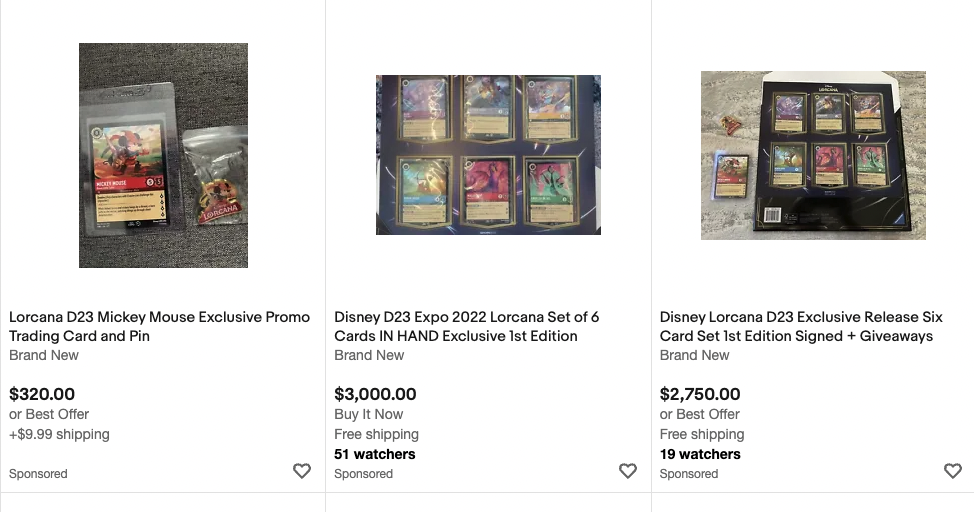This screenshot has height=512, width=974.
Task: Click the 19 watchers label
Action: coord(700,454)
